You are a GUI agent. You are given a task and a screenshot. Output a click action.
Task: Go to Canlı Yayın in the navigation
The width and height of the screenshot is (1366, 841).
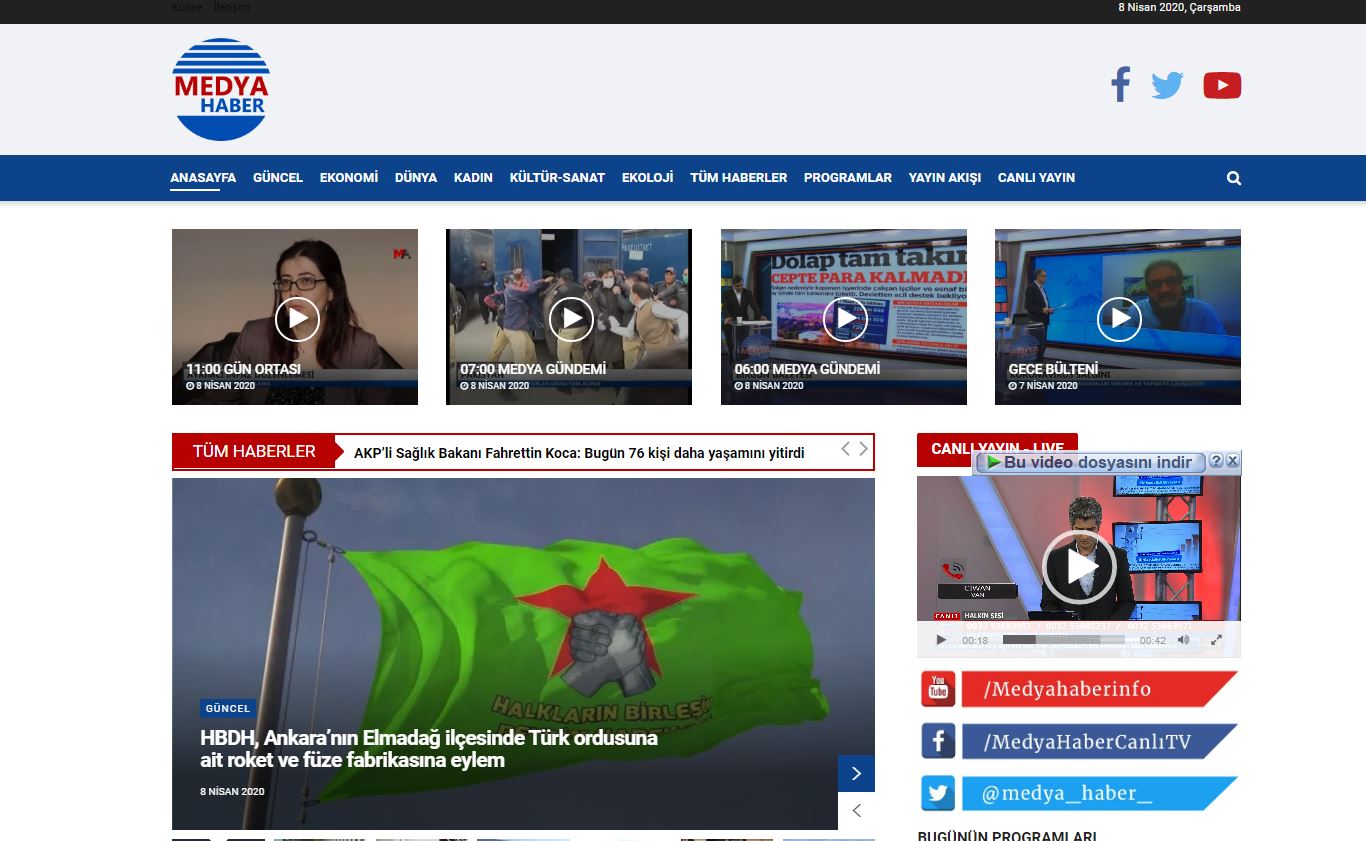click(x=1036, y=178)
